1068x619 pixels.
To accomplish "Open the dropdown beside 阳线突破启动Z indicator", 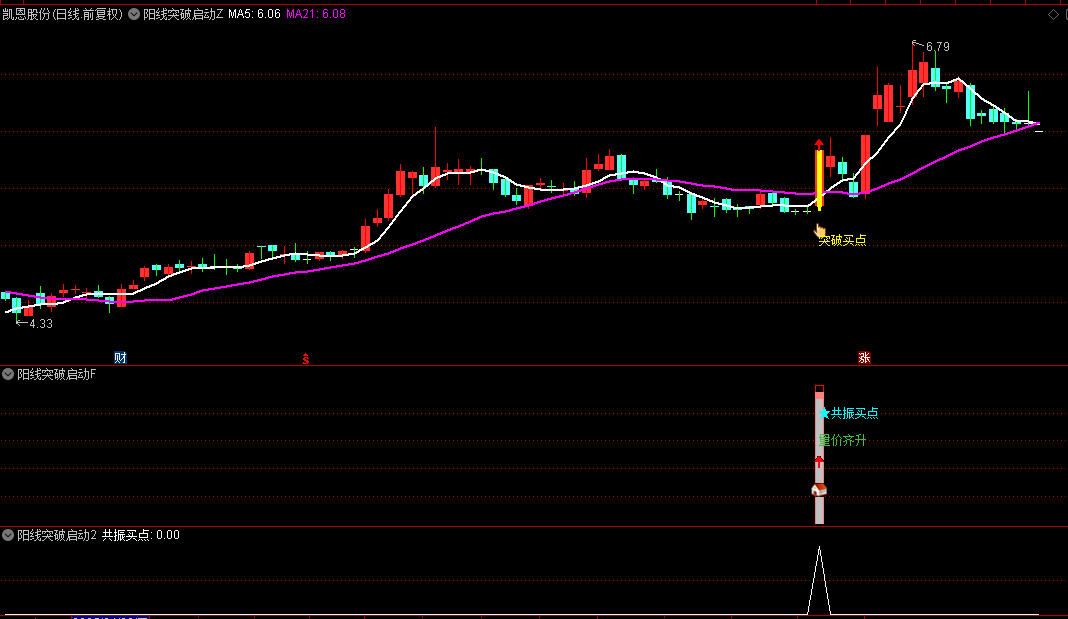I will coord(134,14).
